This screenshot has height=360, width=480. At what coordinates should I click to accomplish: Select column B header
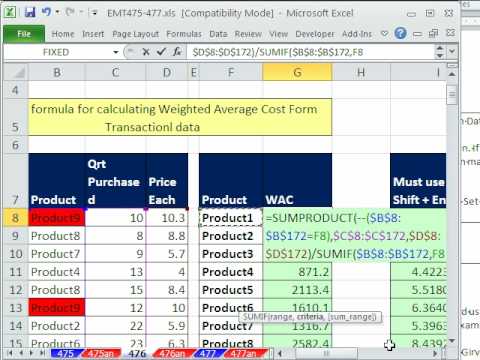tap(57, 72)
